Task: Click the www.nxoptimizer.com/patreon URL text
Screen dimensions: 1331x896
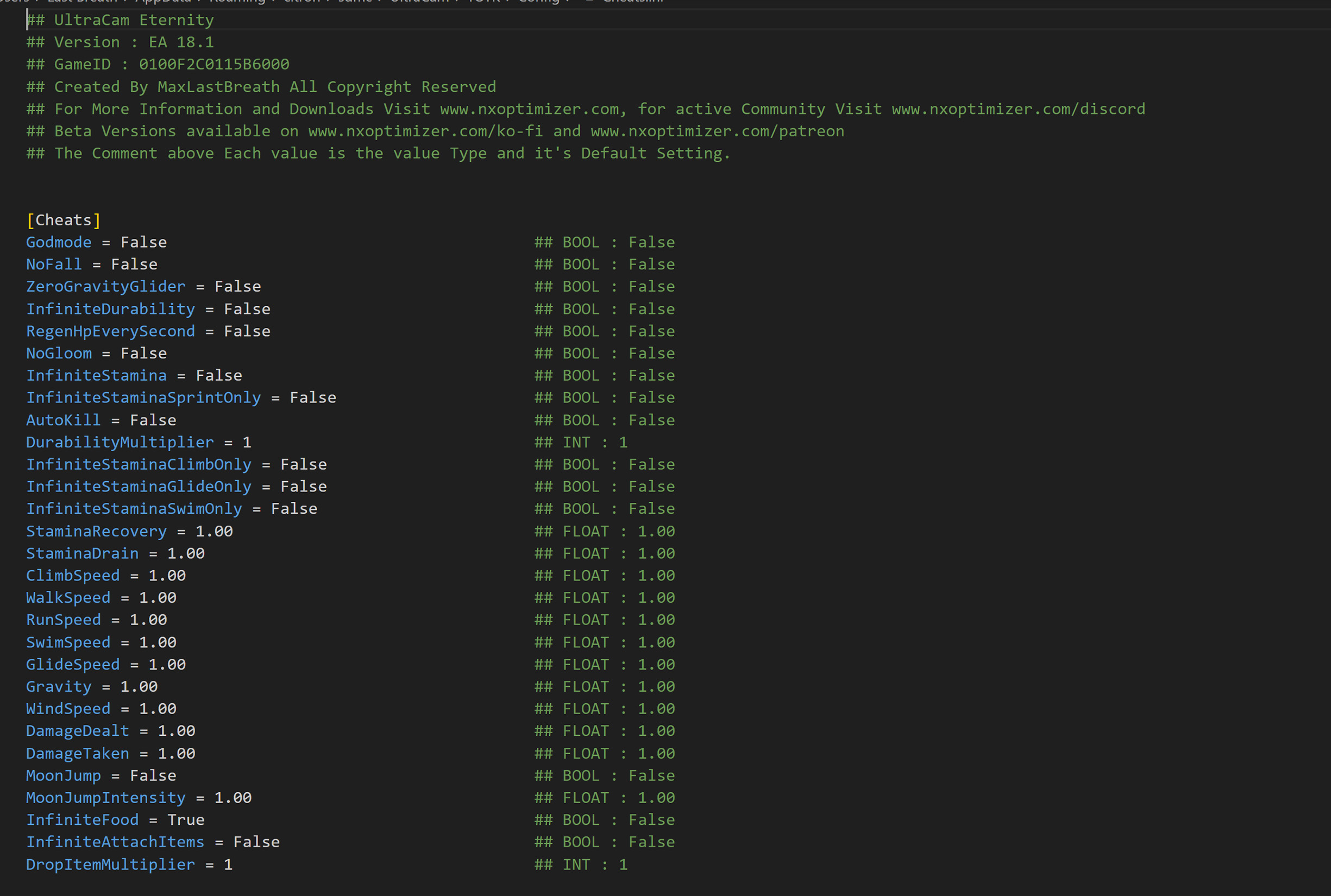Action: point(718,131)
